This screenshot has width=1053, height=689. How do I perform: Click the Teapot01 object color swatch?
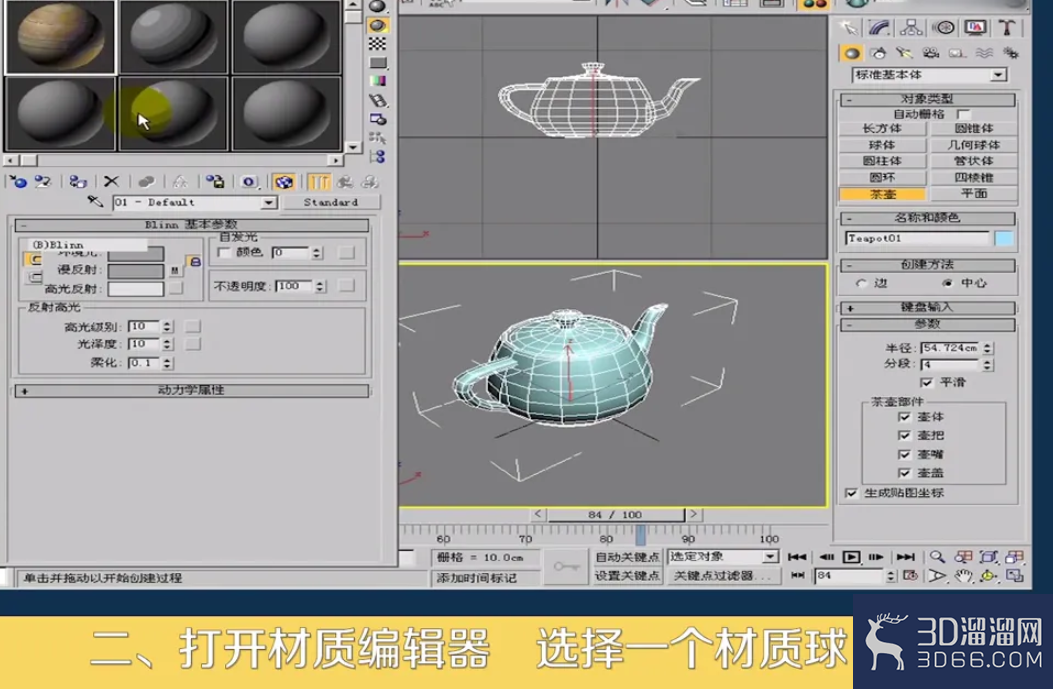pos(1004,238)
